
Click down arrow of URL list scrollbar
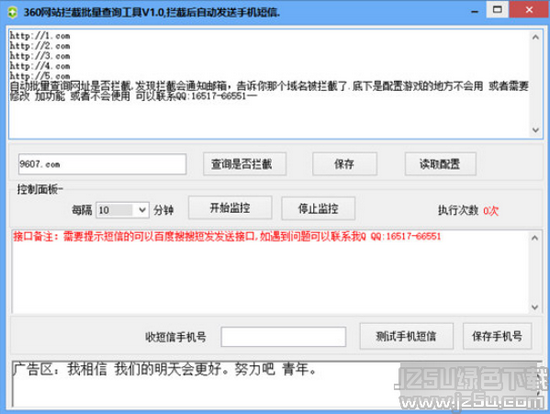coord(535,130)
